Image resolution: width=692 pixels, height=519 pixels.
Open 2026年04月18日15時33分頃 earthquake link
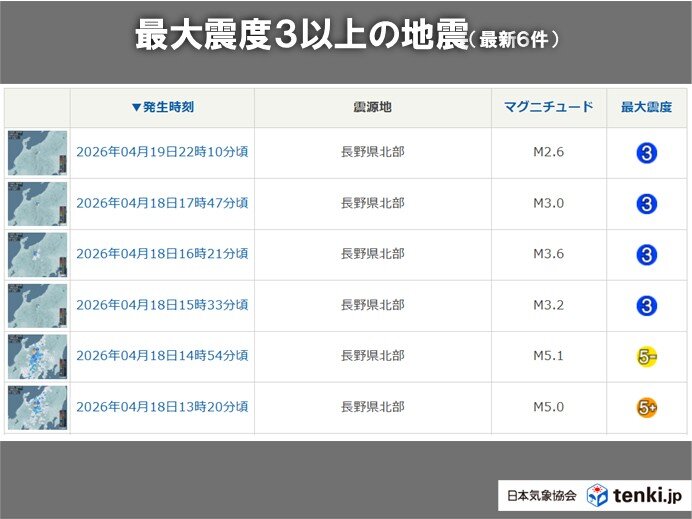pos(162,305)
